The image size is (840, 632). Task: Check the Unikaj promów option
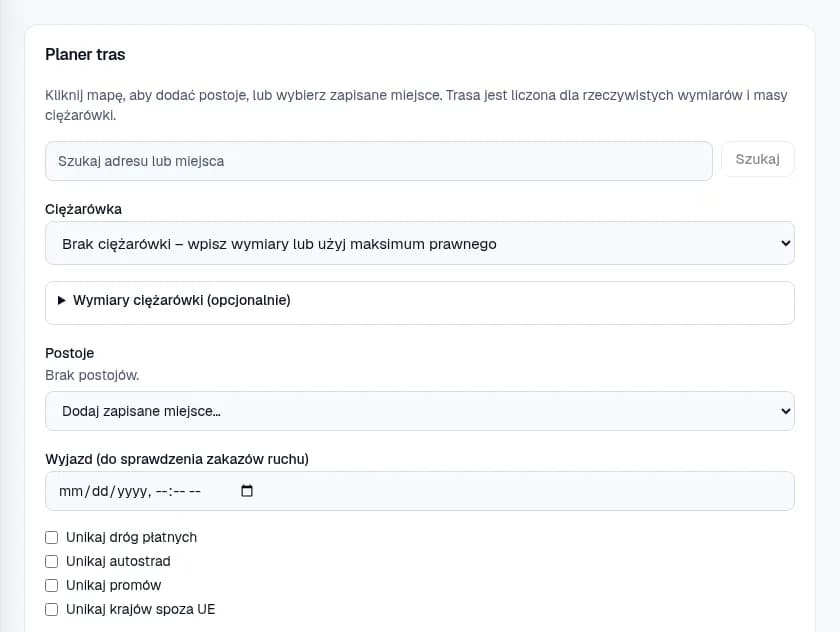51,585
